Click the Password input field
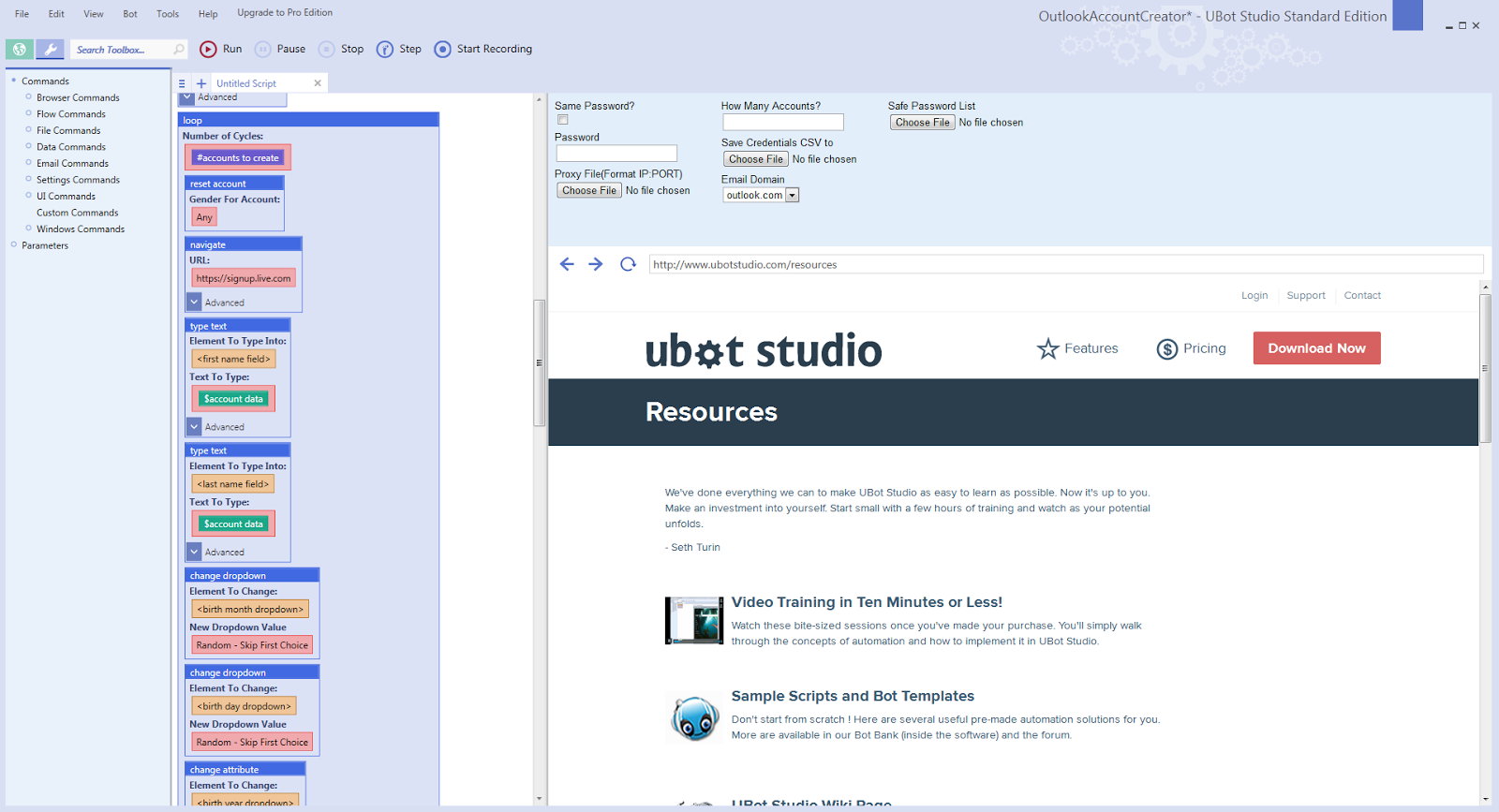This screenshot has height=812, width=1499. coord(616,153)
